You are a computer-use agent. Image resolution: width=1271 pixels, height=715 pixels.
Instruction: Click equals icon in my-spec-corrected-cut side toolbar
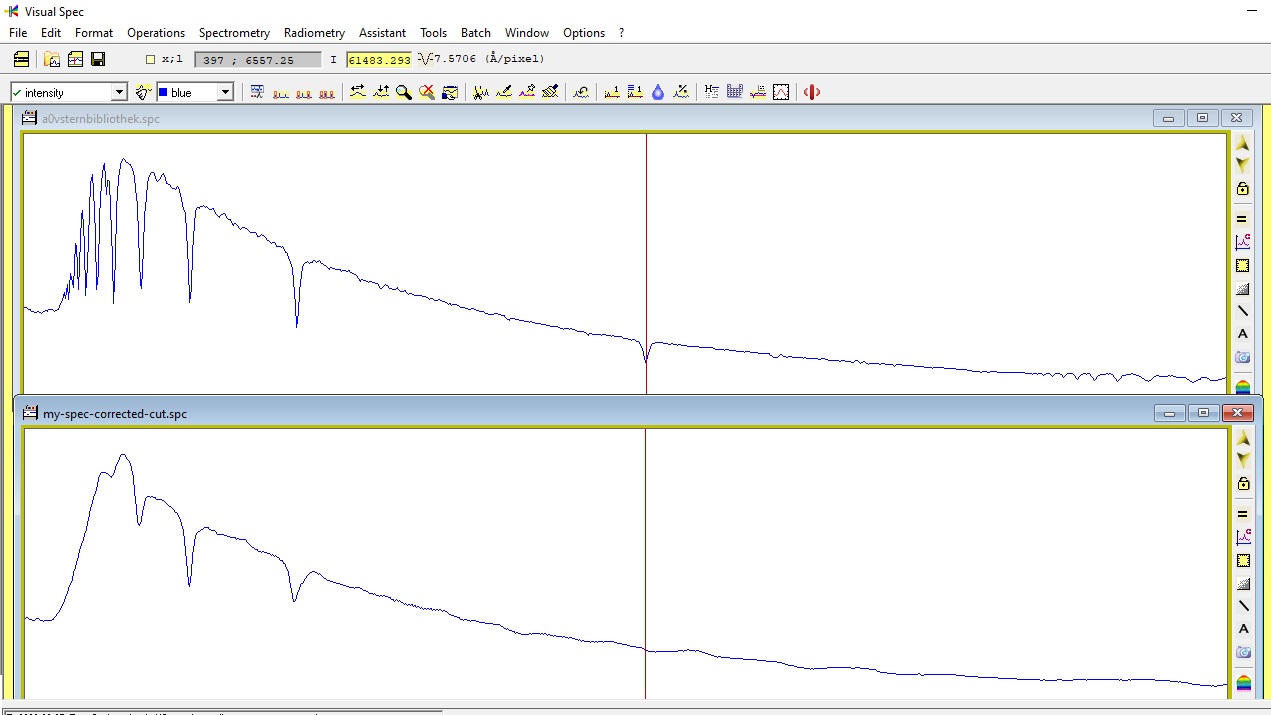(1243, 514)
